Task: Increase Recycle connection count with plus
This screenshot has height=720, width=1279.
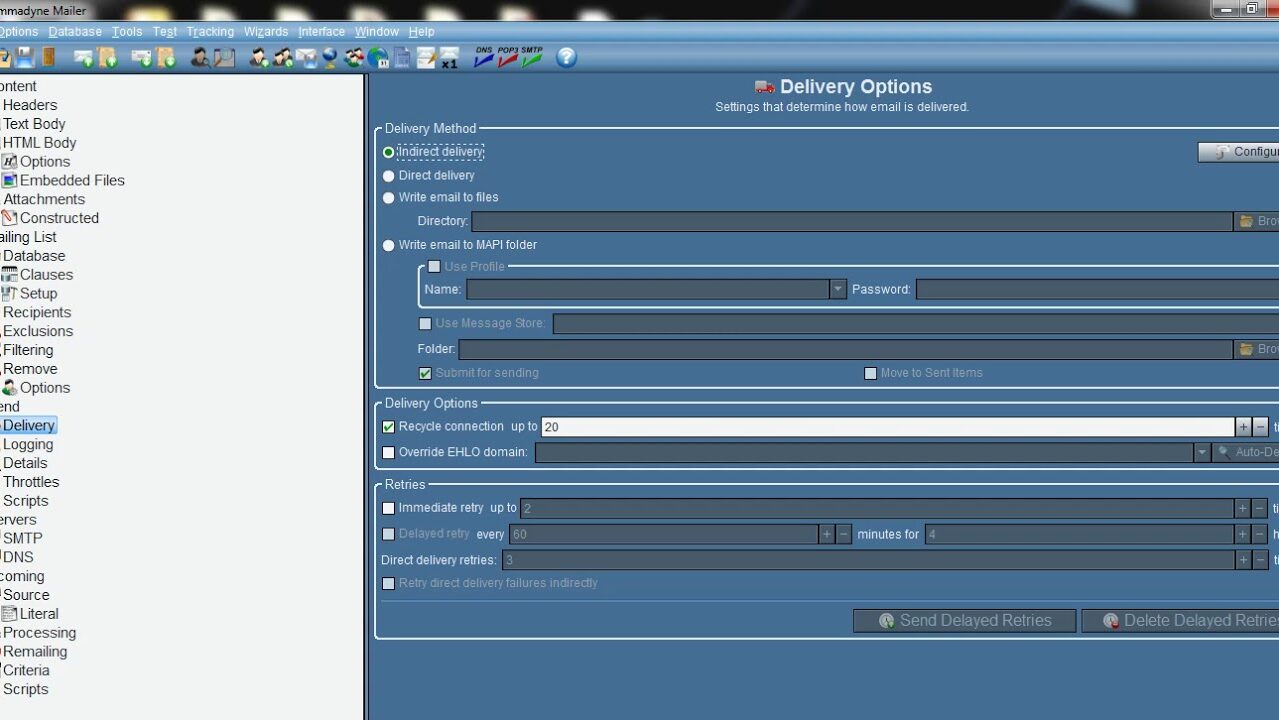Action: [x=1243, y=427]
